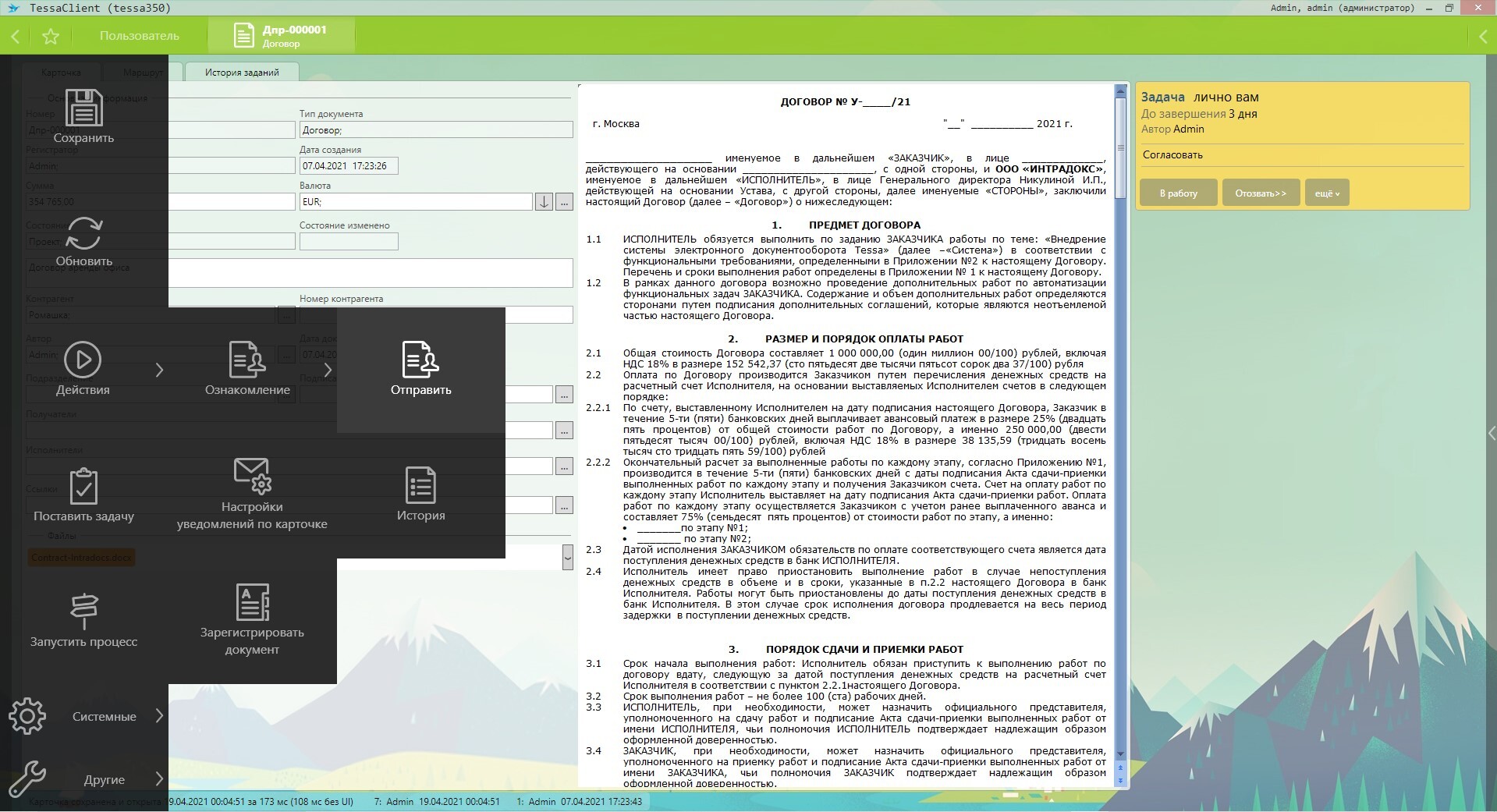Open the Другие wrench icon
The width and height of the screenshot is (1497, 812).
click(x=27, y=778)
